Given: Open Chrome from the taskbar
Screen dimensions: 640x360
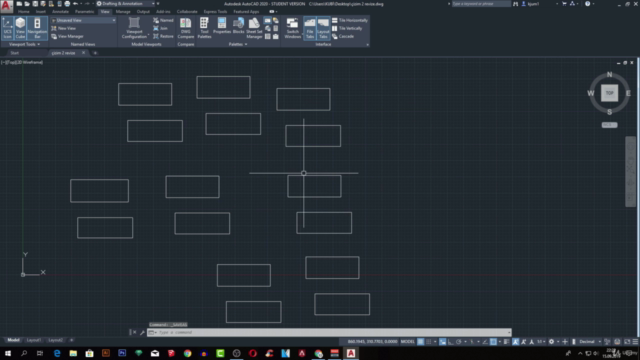Looking at the screenshot, I should click(x=187, y=353).
